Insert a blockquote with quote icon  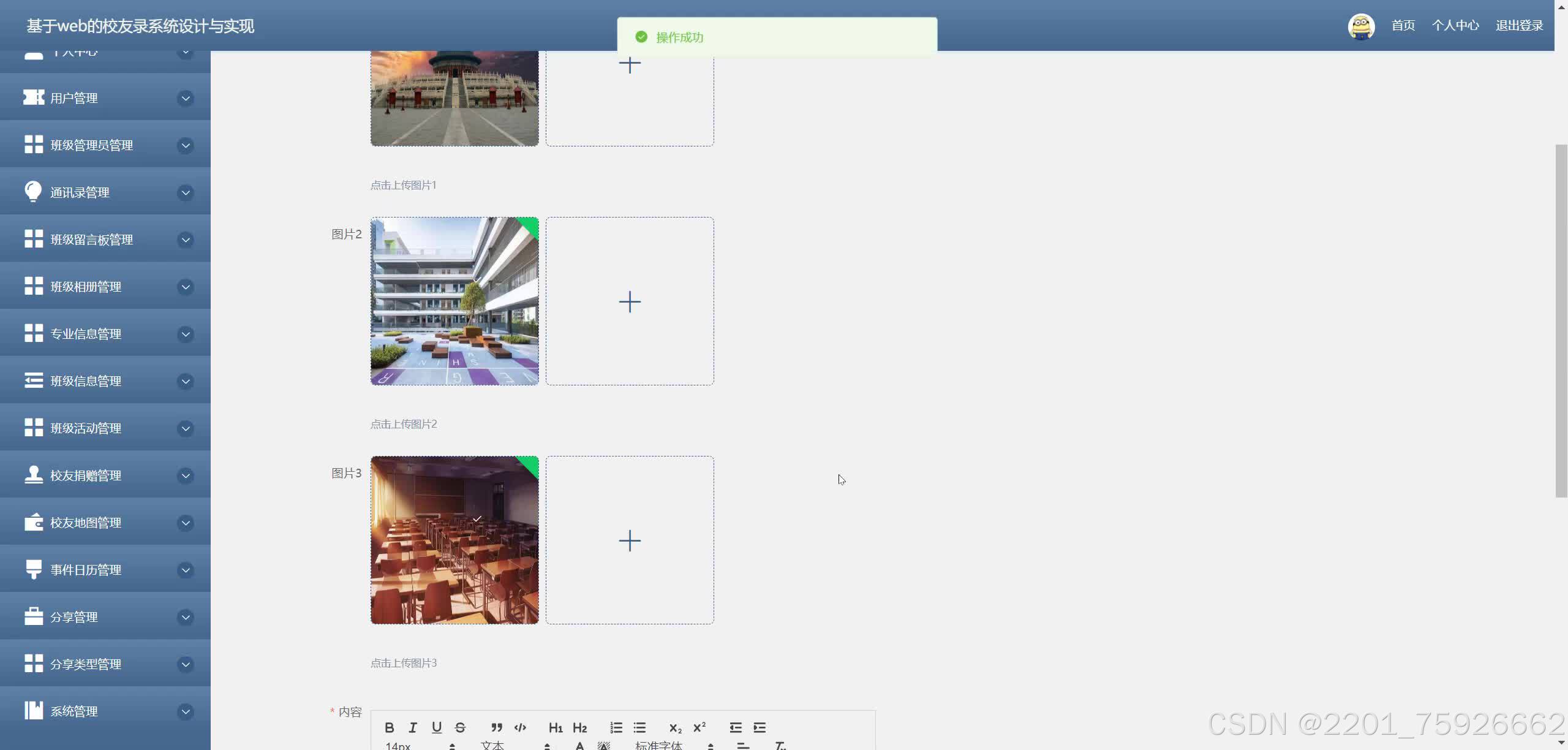pyautogui.click(x=497, y=727)
